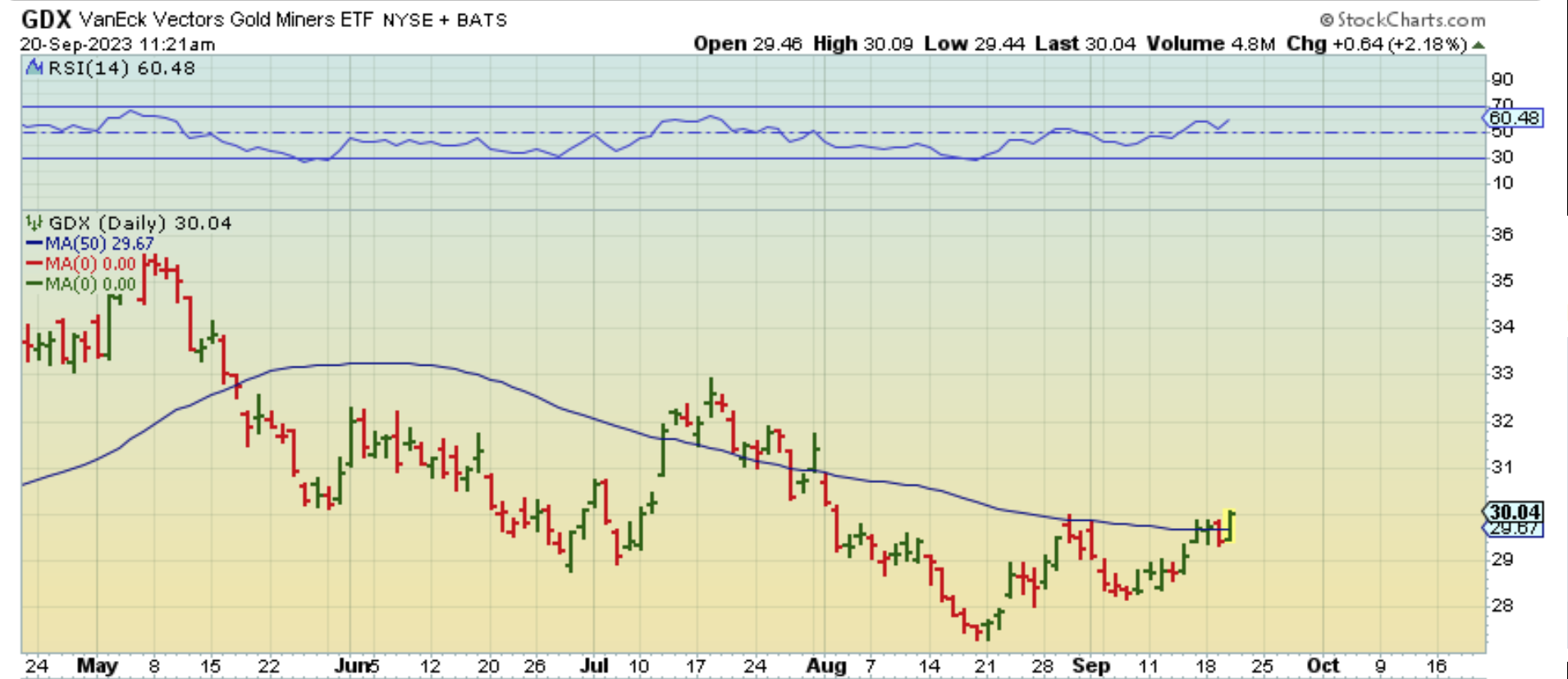Viewport: 1568px width, 679px height.
Task: Click the red "MA(0) 0.00" legend entry
Action: tap(81, 264)
